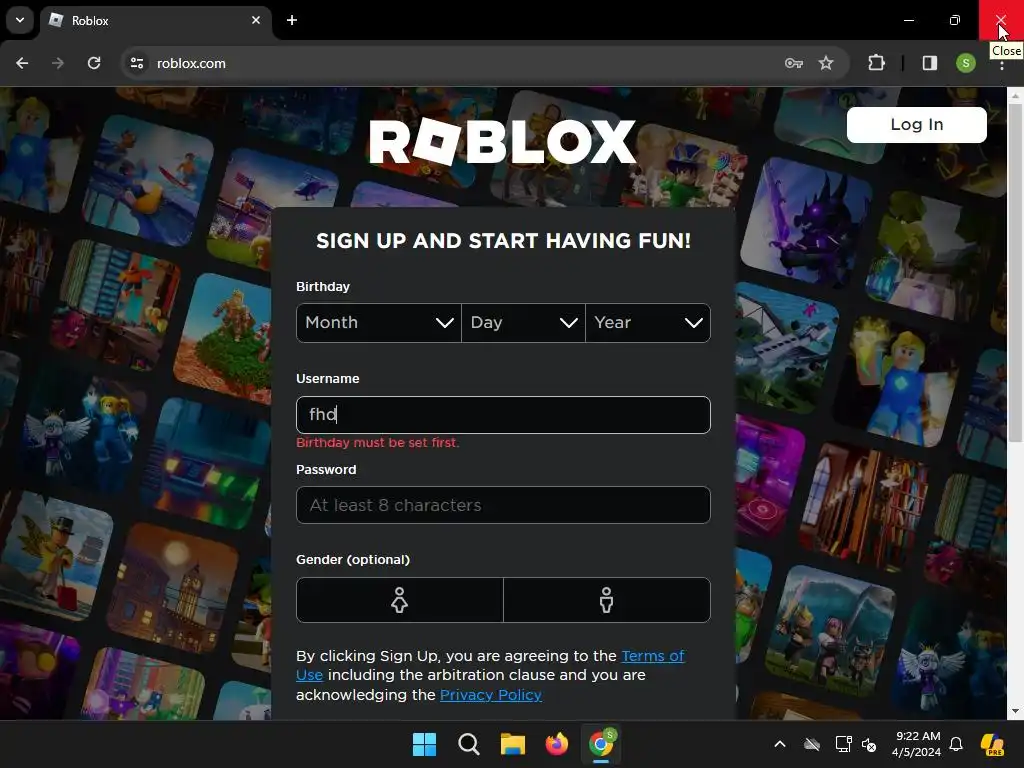Click the scrollbar down arrow

tap(1015, 711)
